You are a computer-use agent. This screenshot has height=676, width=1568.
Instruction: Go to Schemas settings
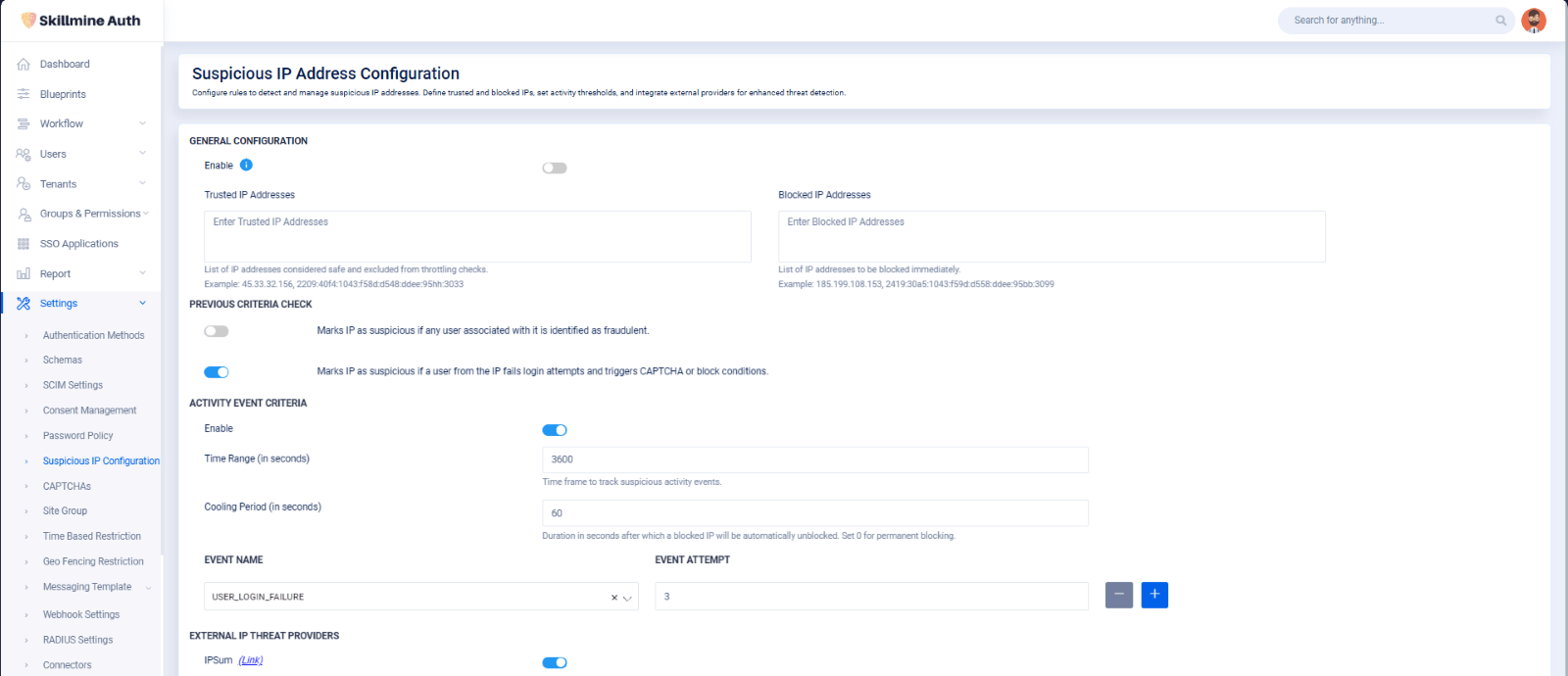click(63, 361)
